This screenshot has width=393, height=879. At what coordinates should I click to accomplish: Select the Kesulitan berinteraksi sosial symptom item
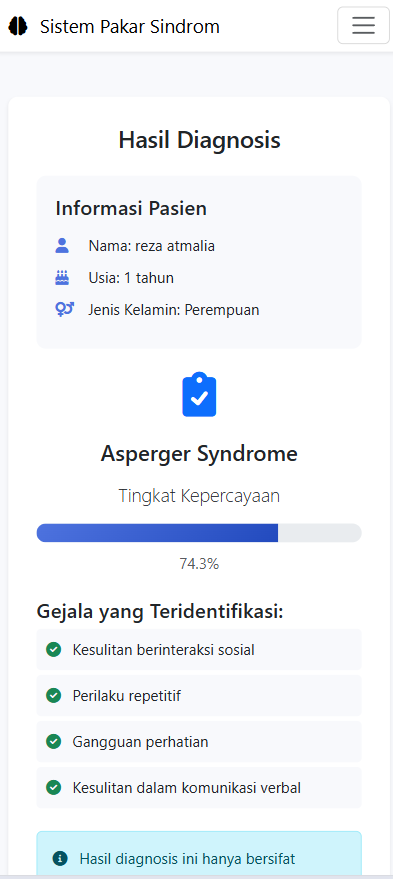pos(199,650)
